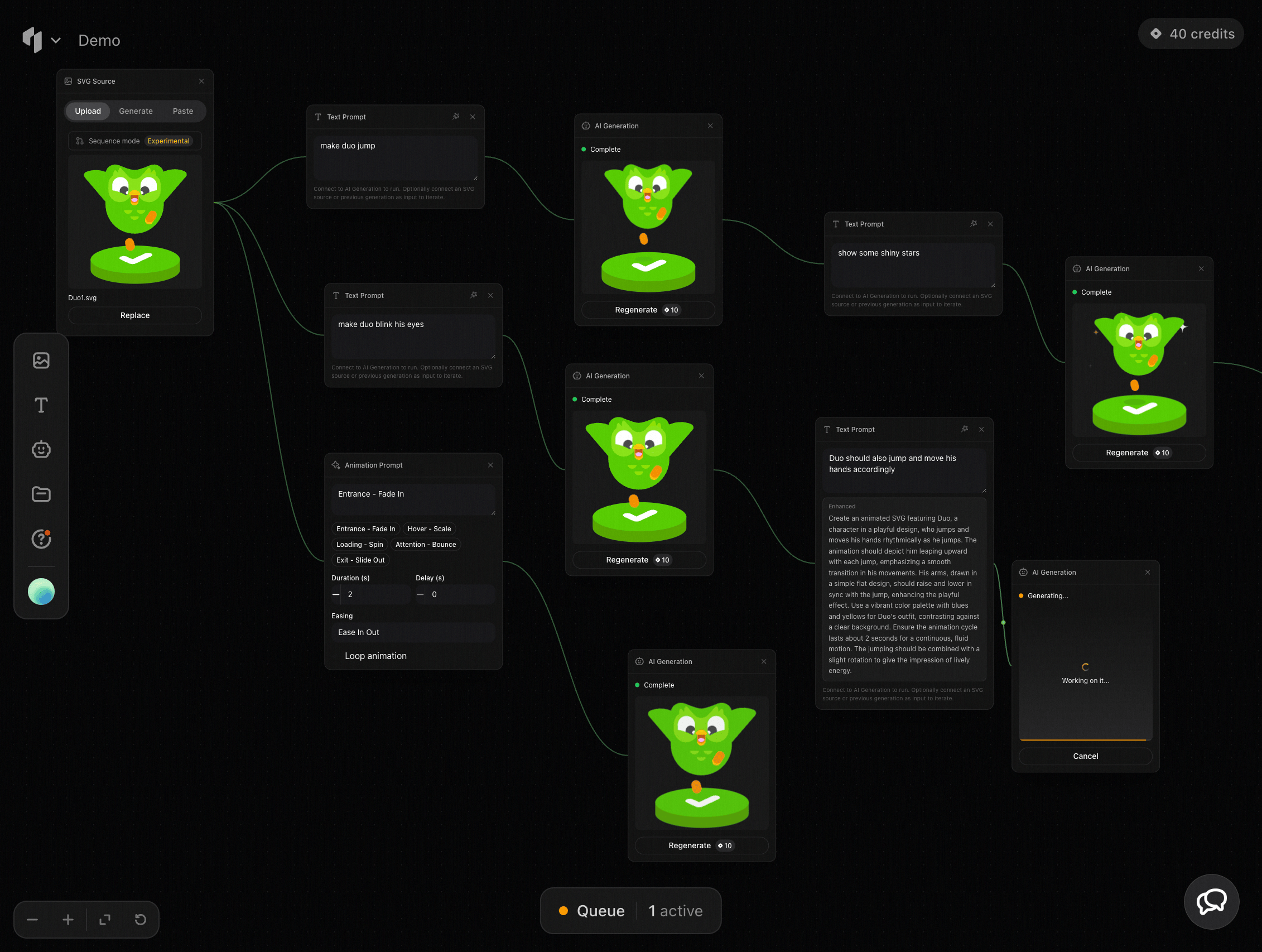The width and height of the screenshot is (1262, 952).
Task: Select the AI Generation robot icon in the sidebar
Action: point(41,450)
